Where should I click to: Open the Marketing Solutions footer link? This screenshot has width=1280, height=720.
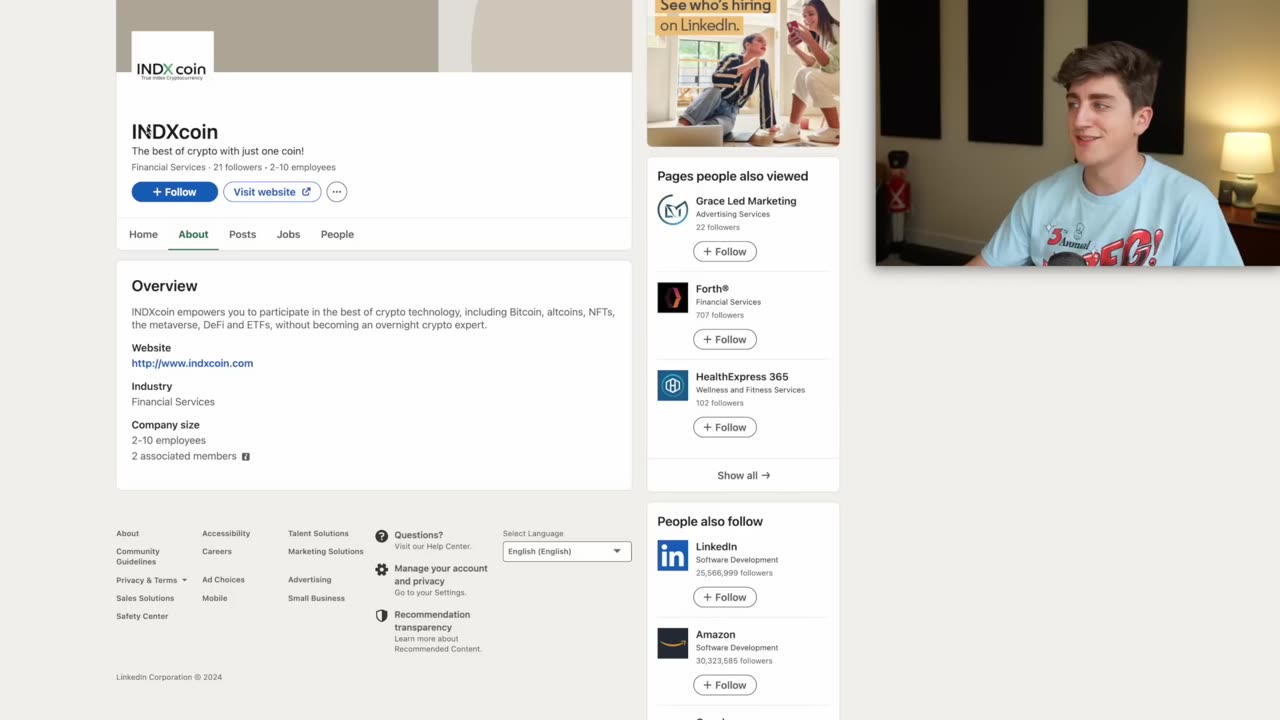click(x=326, y=552)
